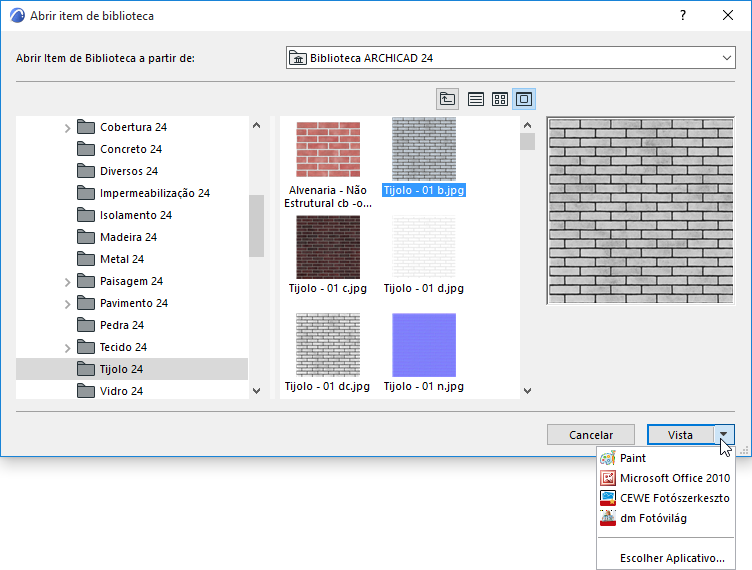This screenshot has height=570, width=752.
Task: Select the Pavimento 24 tree item
Action: click(x=132, y=303)
